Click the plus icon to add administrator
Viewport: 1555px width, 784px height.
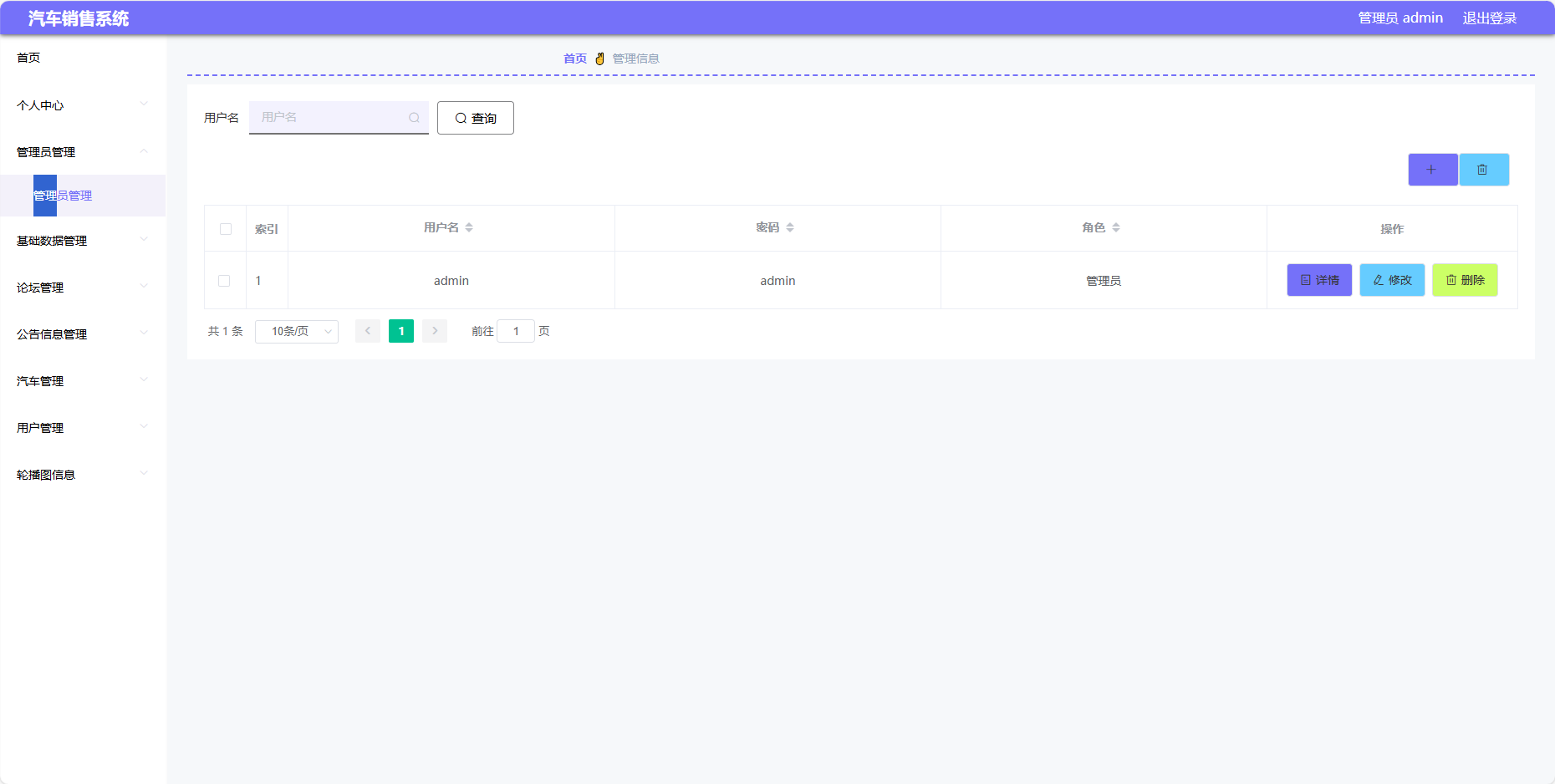point(1432,170)
